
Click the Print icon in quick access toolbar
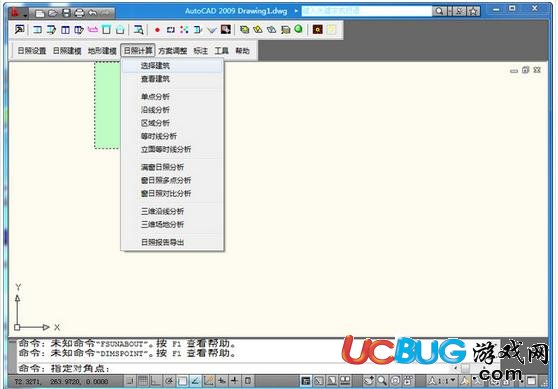[79, 14]
